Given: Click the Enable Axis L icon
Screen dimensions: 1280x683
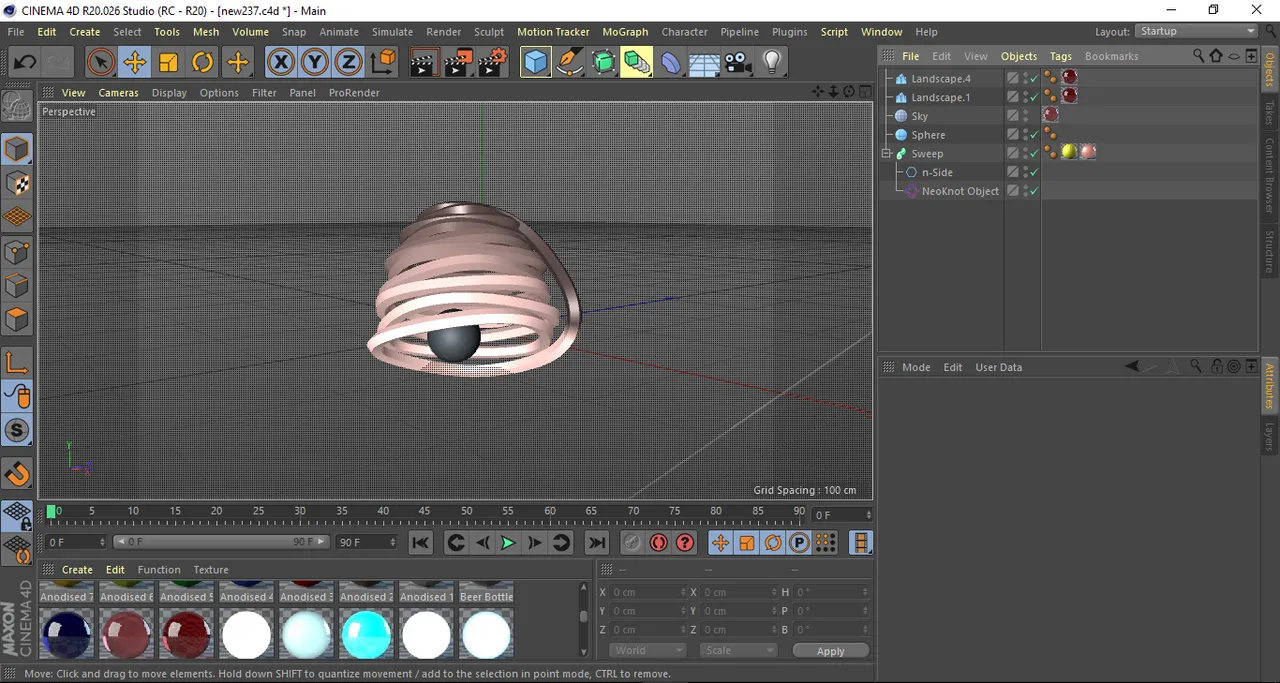Looking at the screenshot, I should pyautogui.click(x=17, y=363).
